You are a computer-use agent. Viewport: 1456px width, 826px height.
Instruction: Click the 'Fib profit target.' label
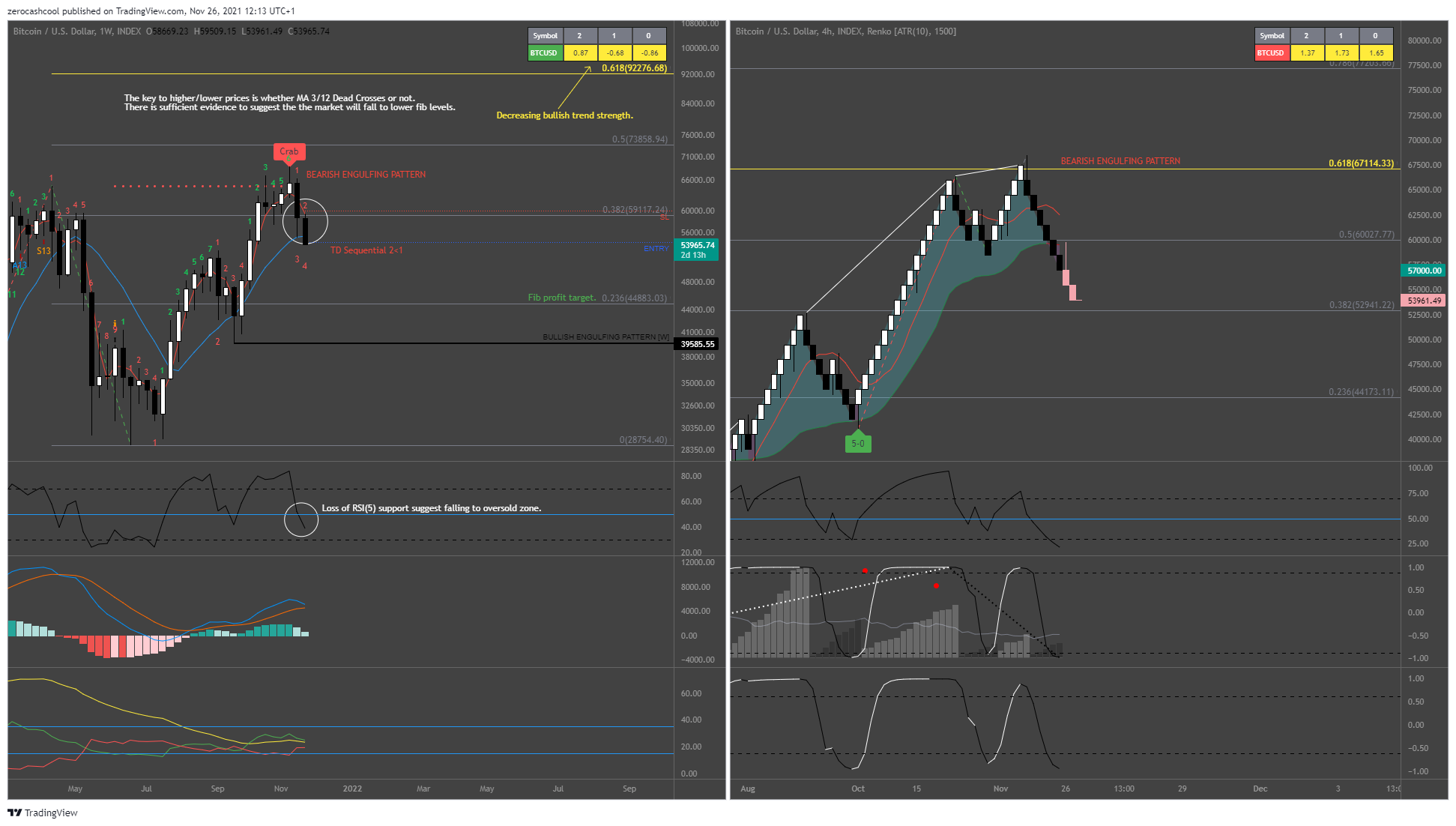562,298
